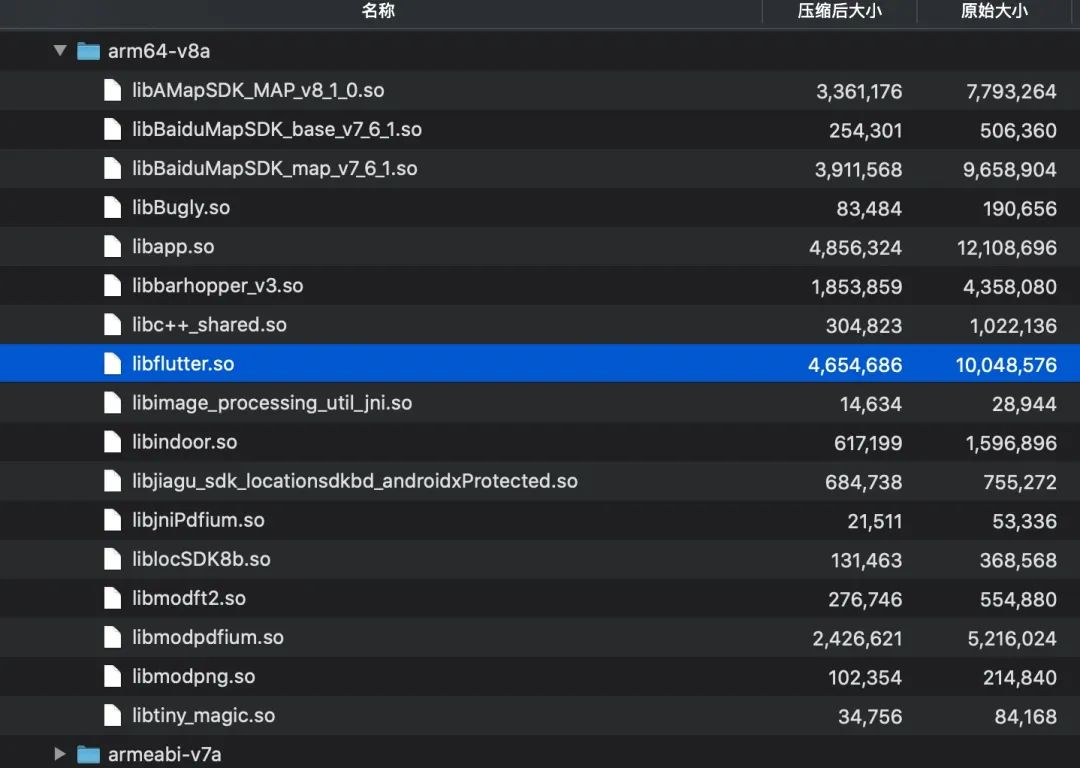Click file icon for libBaiduMapSDK_base_v7_6_1.so
The image size is (1080, 768).
click(x=112, y=129)
